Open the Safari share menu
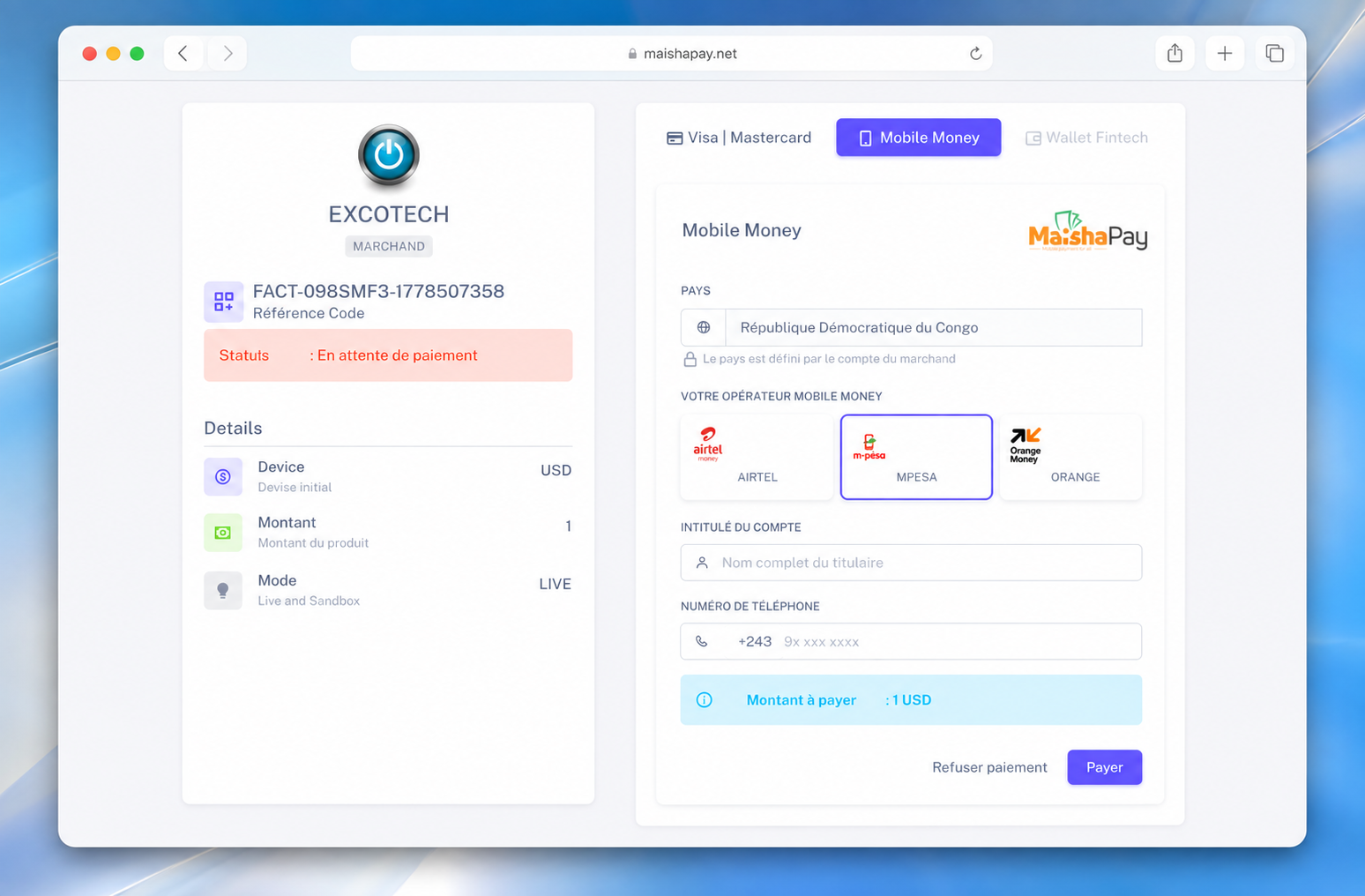This screenshot has width=1365, height=896. click(x=1175, y=54)
